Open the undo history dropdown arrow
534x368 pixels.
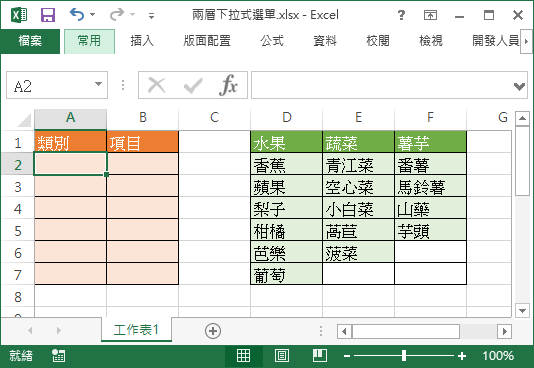93,15
